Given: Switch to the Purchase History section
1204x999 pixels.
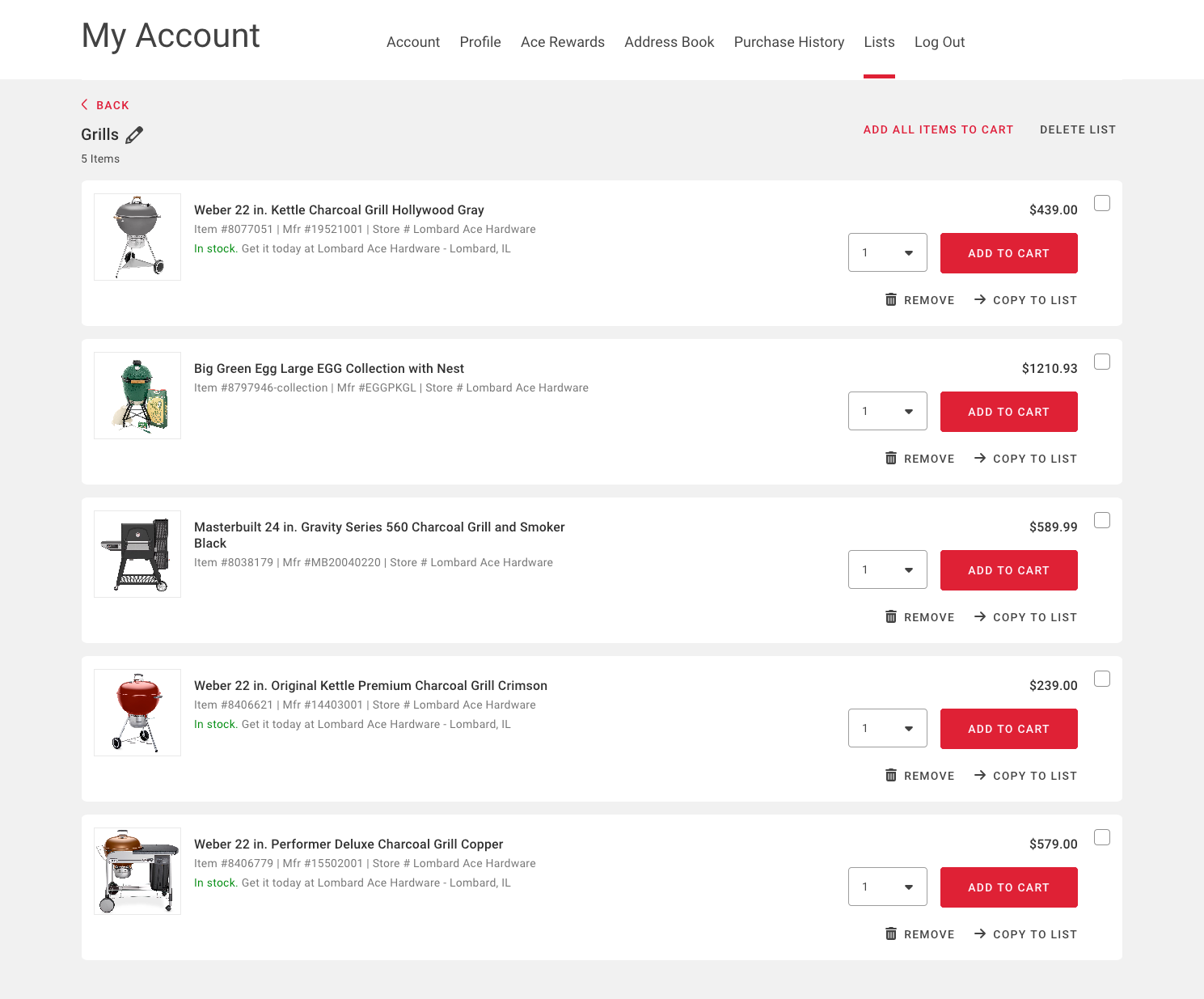Looking at the screenshot, I should click(788, 42).
